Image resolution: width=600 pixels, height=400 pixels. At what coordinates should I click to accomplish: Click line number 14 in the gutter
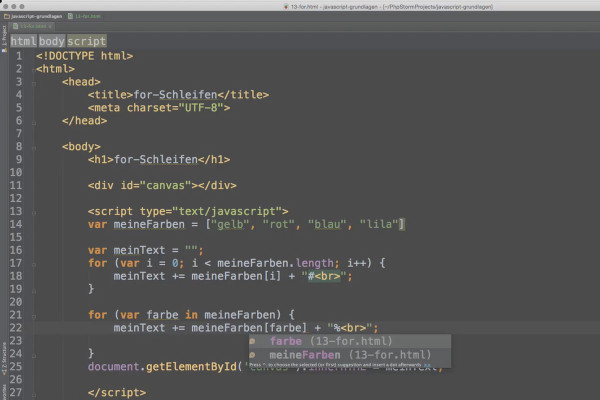[16, 224]
